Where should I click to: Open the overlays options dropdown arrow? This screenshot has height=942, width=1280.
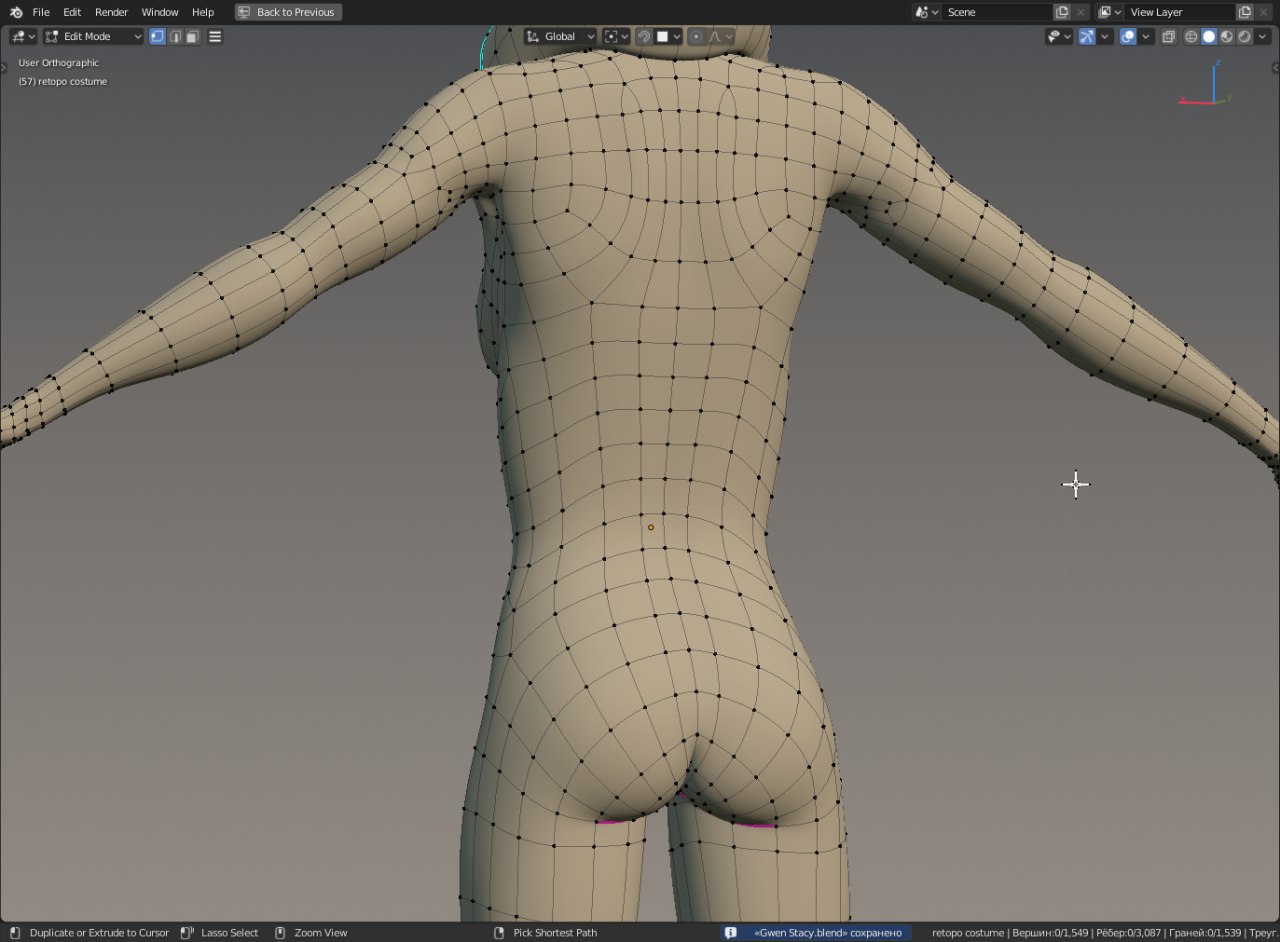point(1146,36)
